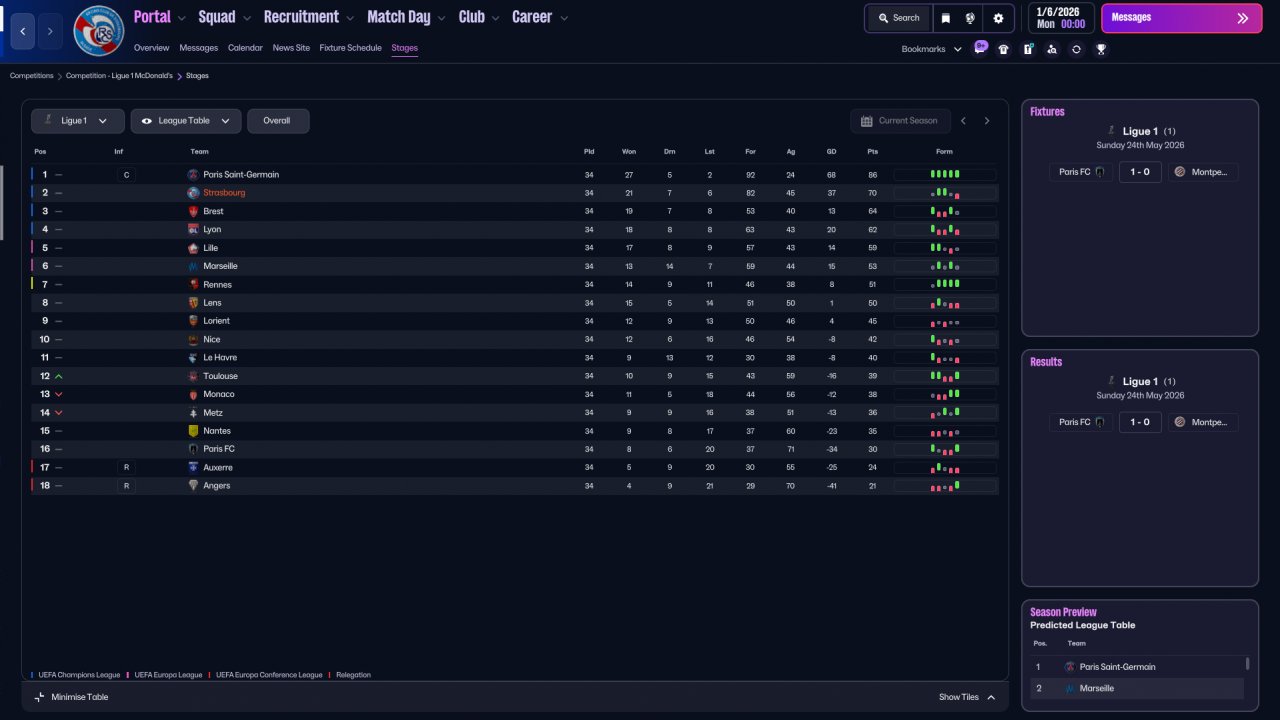Click the circular arrows shortcut icon
The height and width of the screenshot is (720, 1280).
(1076, 49)
